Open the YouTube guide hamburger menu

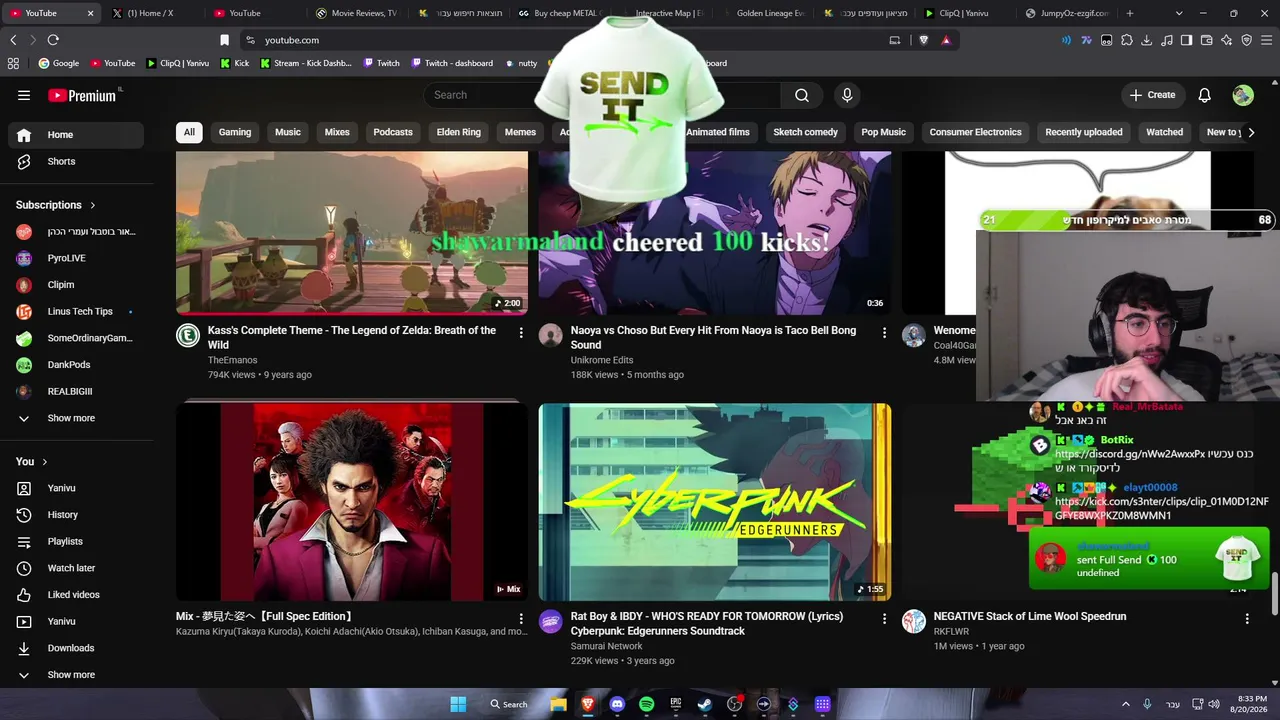pyautogui.click(x=24, y=95)
